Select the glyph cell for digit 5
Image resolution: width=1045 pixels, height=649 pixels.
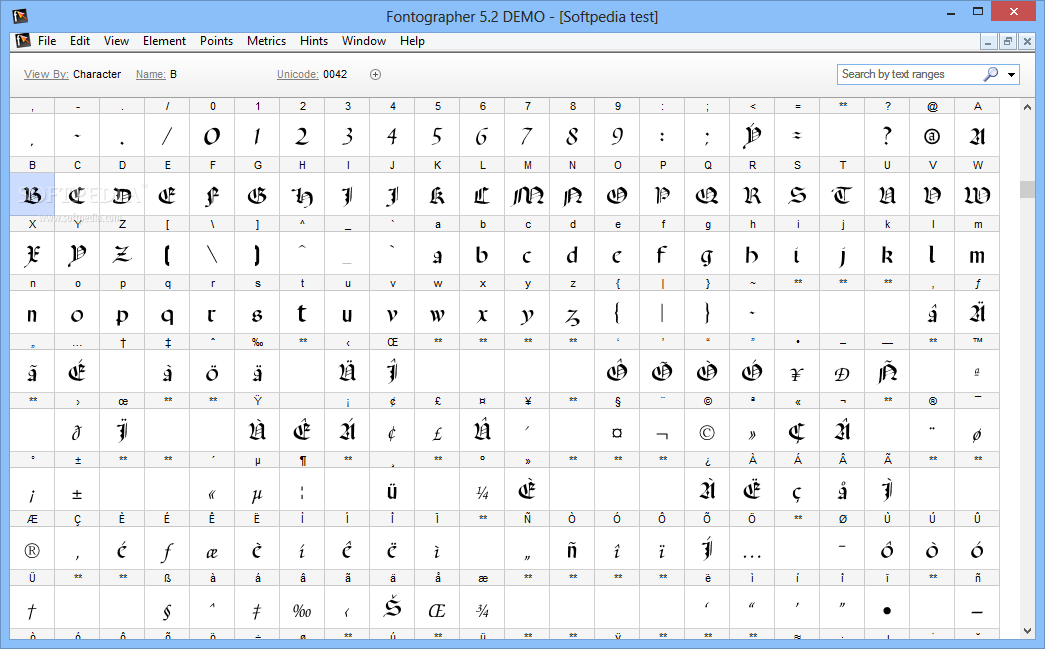coord(437,136)
